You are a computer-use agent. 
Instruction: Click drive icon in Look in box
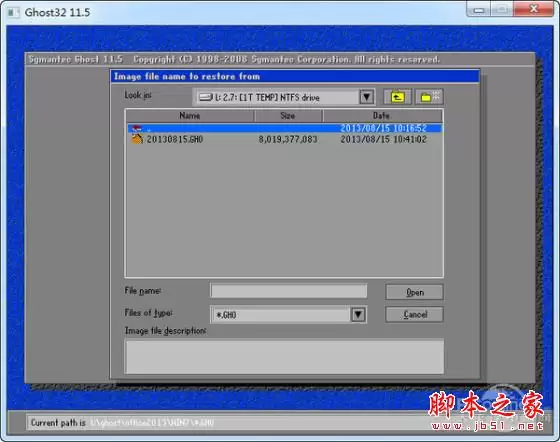[206, 97]
